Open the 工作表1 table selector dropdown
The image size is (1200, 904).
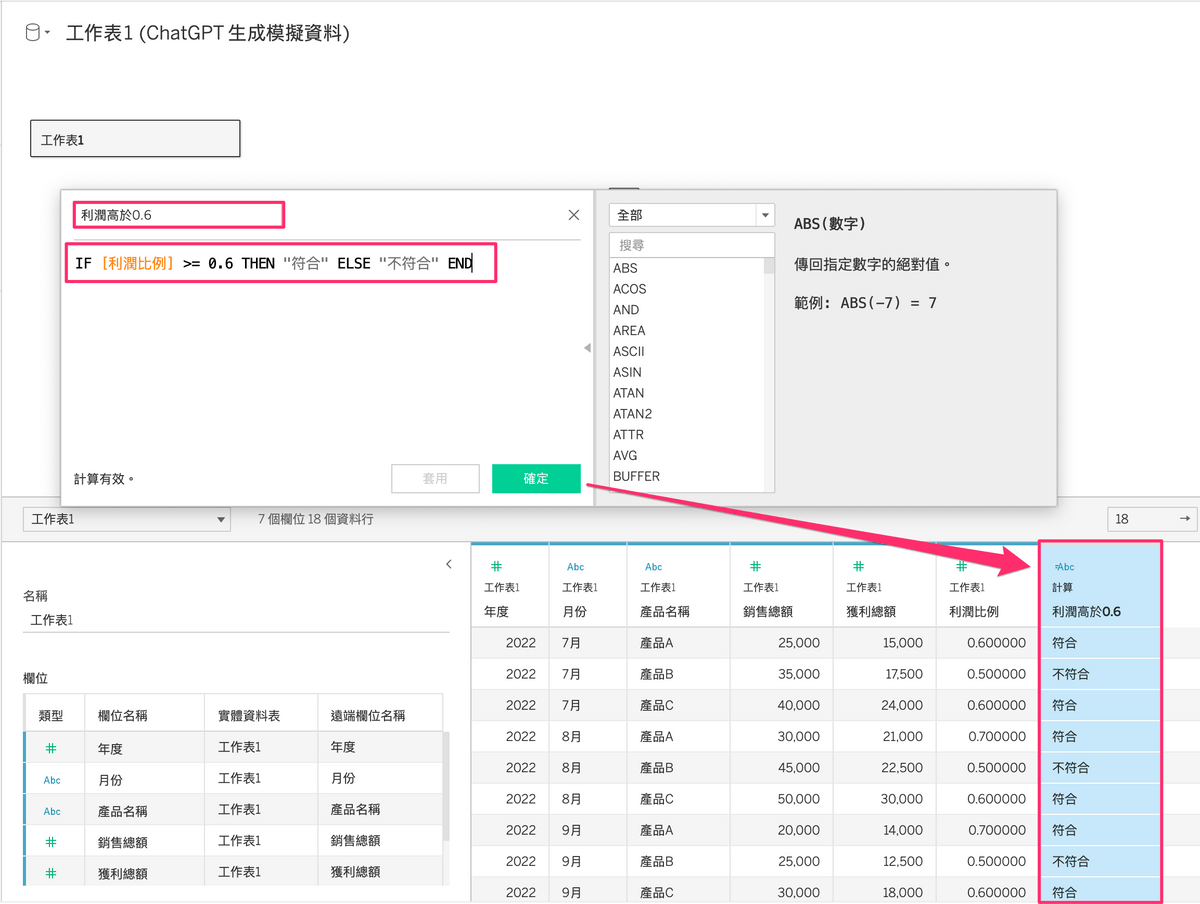127,519
